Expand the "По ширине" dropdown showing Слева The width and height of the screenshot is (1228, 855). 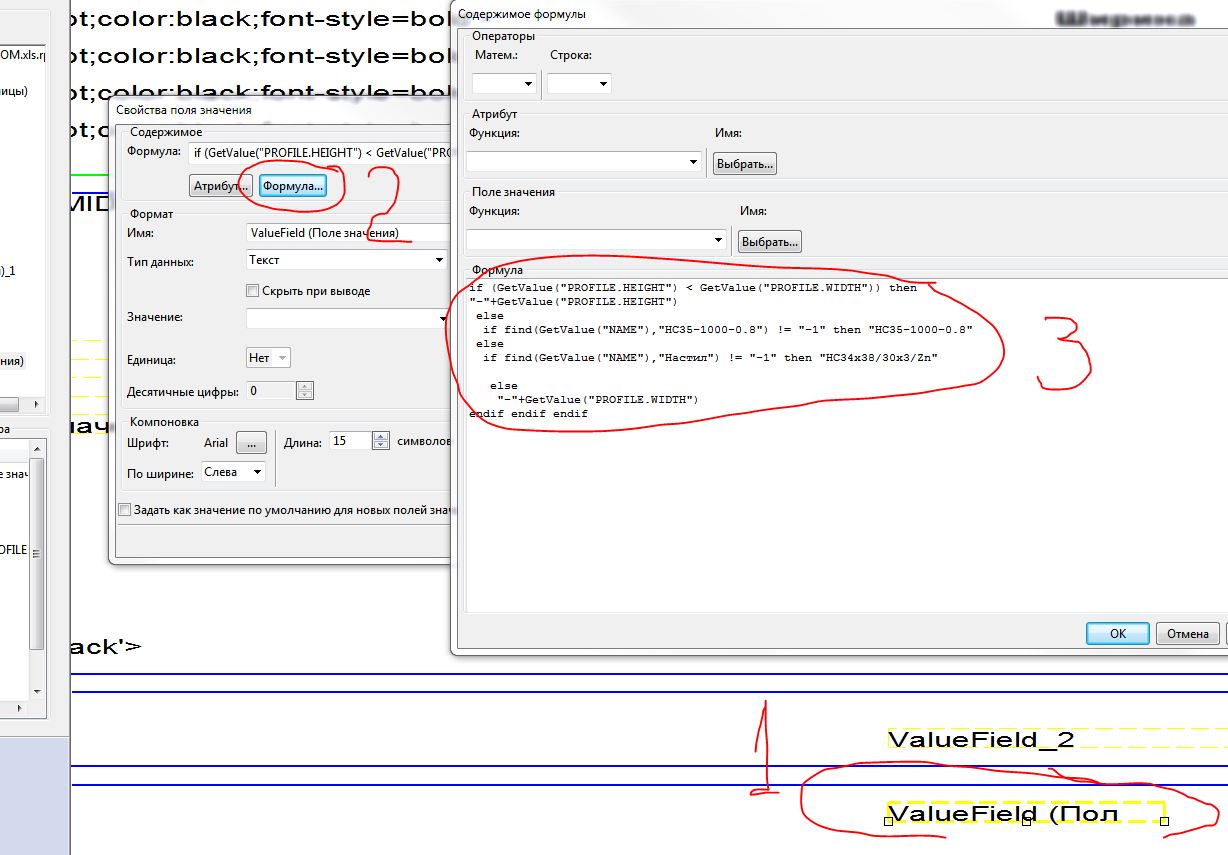[233, 472]
